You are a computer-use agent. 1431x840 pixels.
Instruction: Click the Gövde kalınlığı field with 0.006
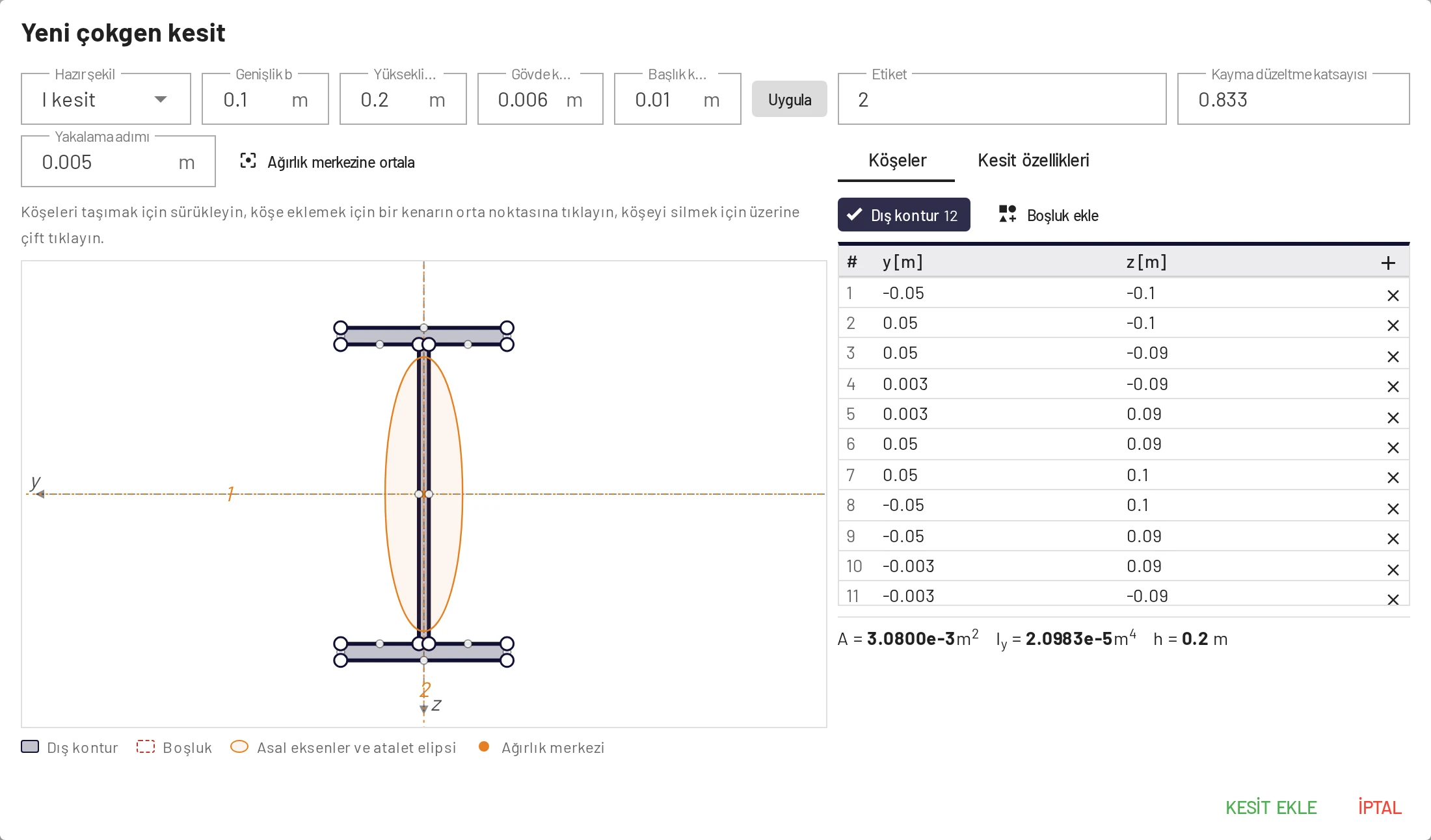(541, 99)
